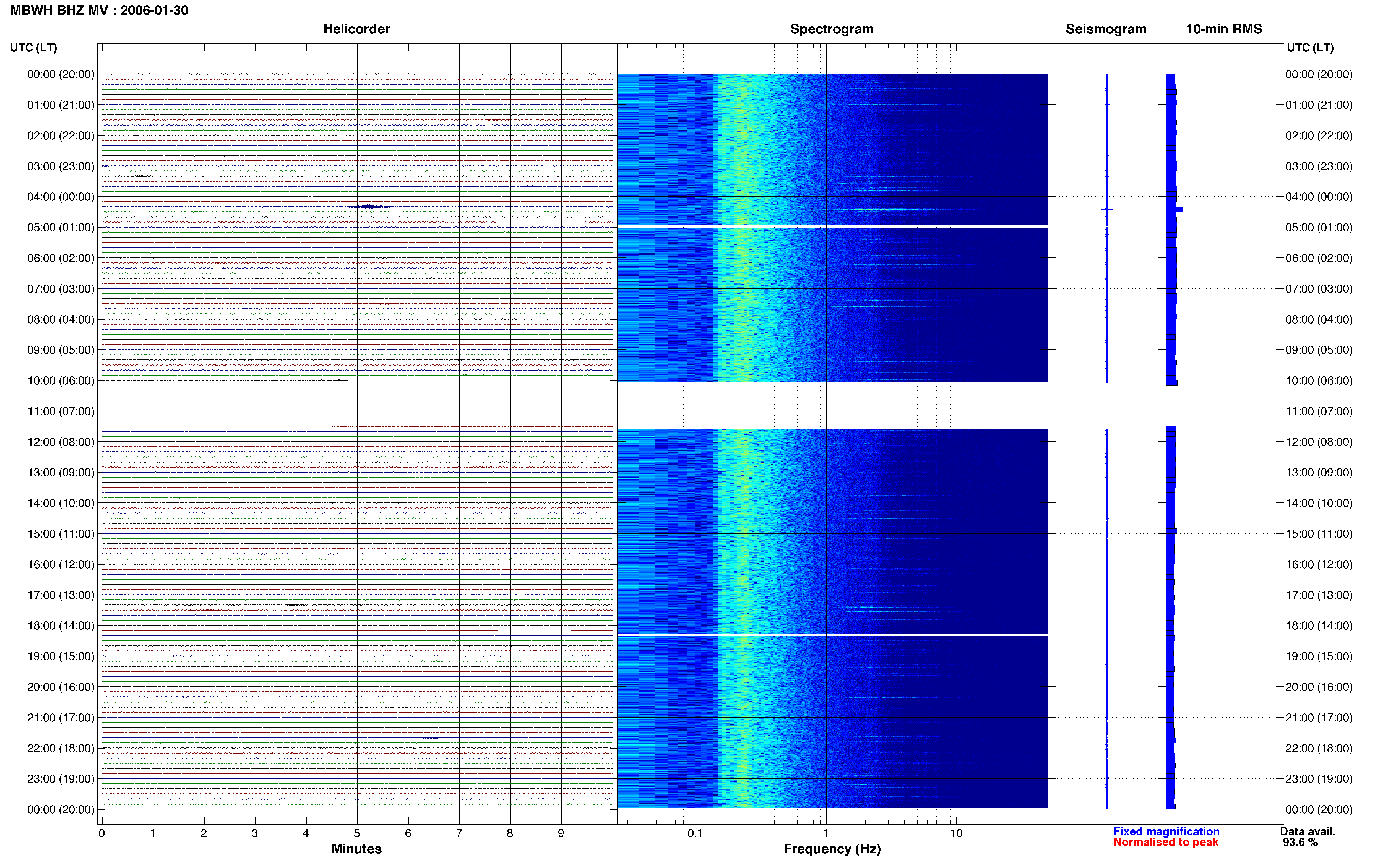Click the Frequency (Hz) axis title
Image resolution: width=1388 pixels, height=868 pixels.
coord(832,849)
